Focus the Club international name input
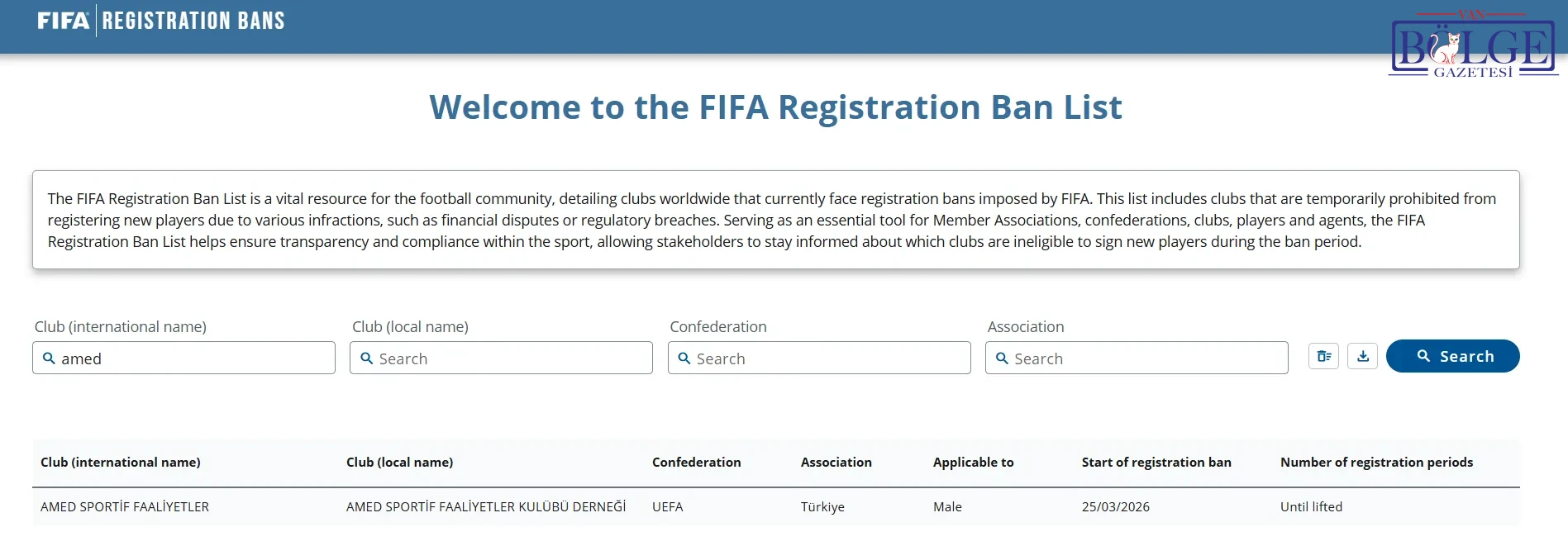1568x546 pixels. (x=183, y=358)
